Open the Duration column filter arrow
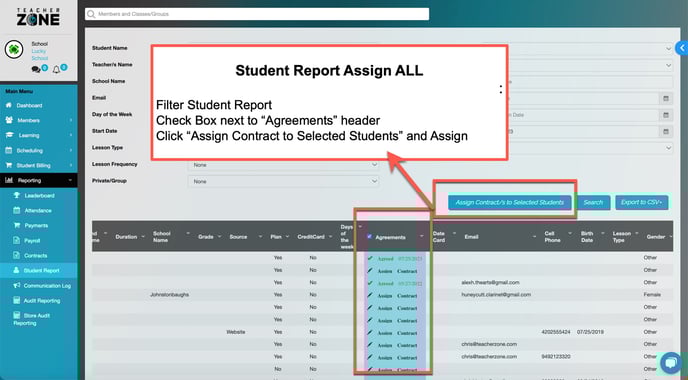This screenshot has height=380, width=688. pos(143,237)
